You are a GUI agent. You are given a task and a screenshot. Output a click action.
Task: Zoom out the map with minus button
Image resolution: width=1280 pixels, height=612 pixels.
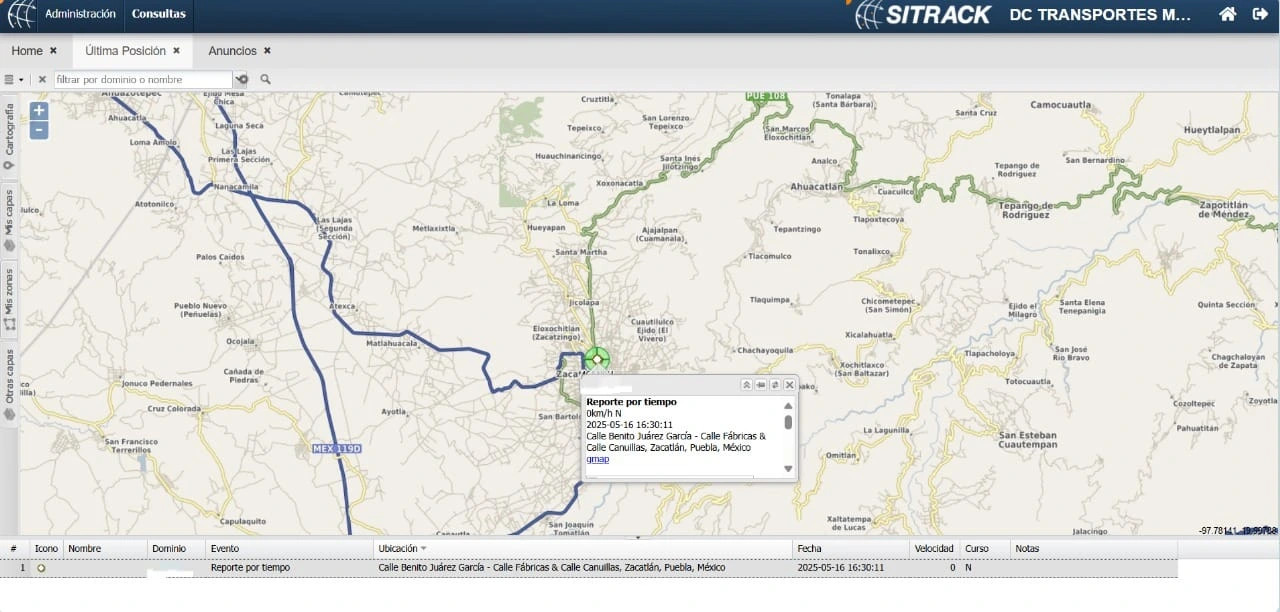tap(39, 130)
